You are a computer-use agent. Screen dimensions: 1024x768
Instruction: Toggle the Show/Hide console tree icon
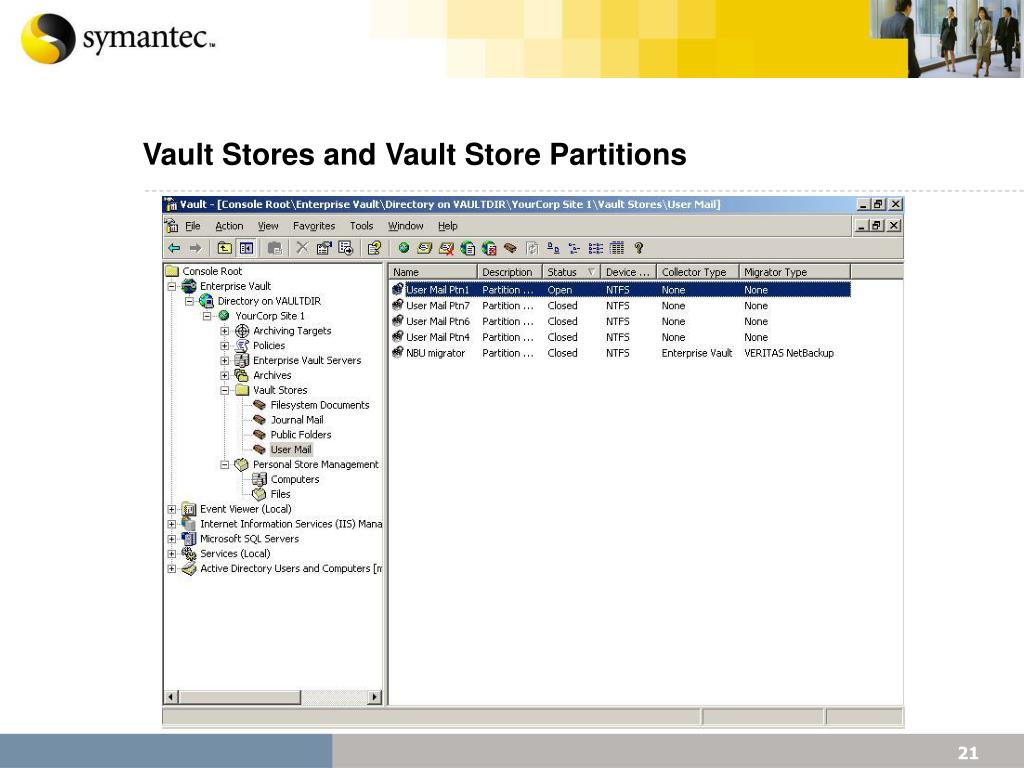tap(246, 248)
